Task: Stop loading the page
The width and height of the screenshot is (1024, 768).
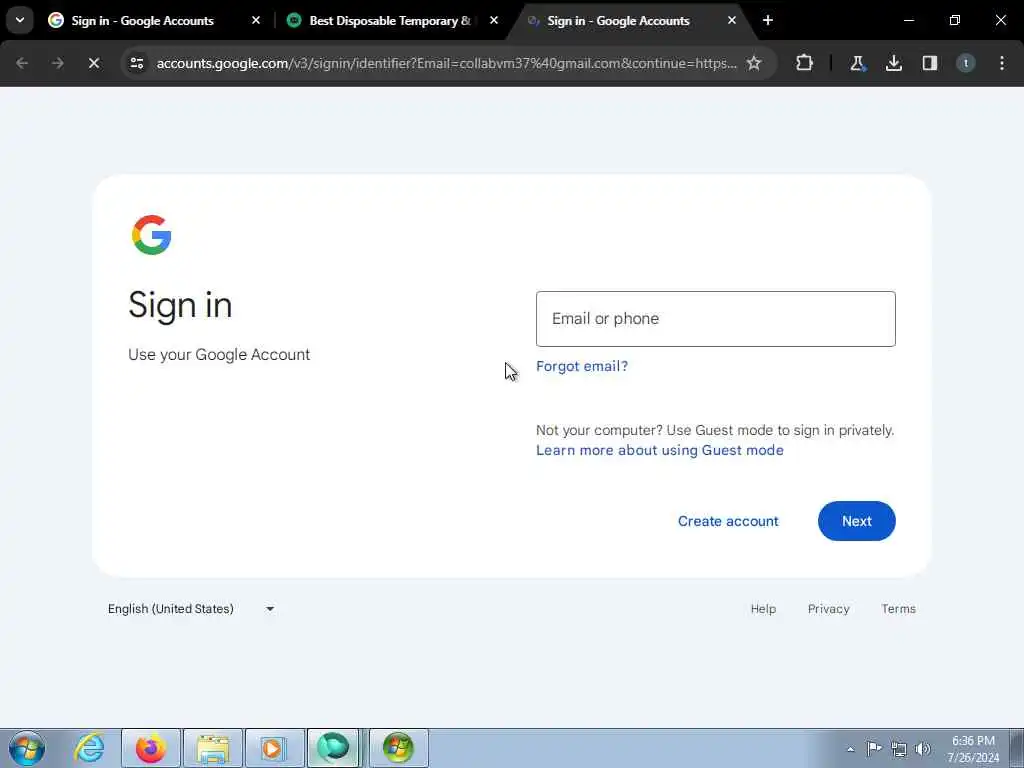Action: click(x=93, y=63)
